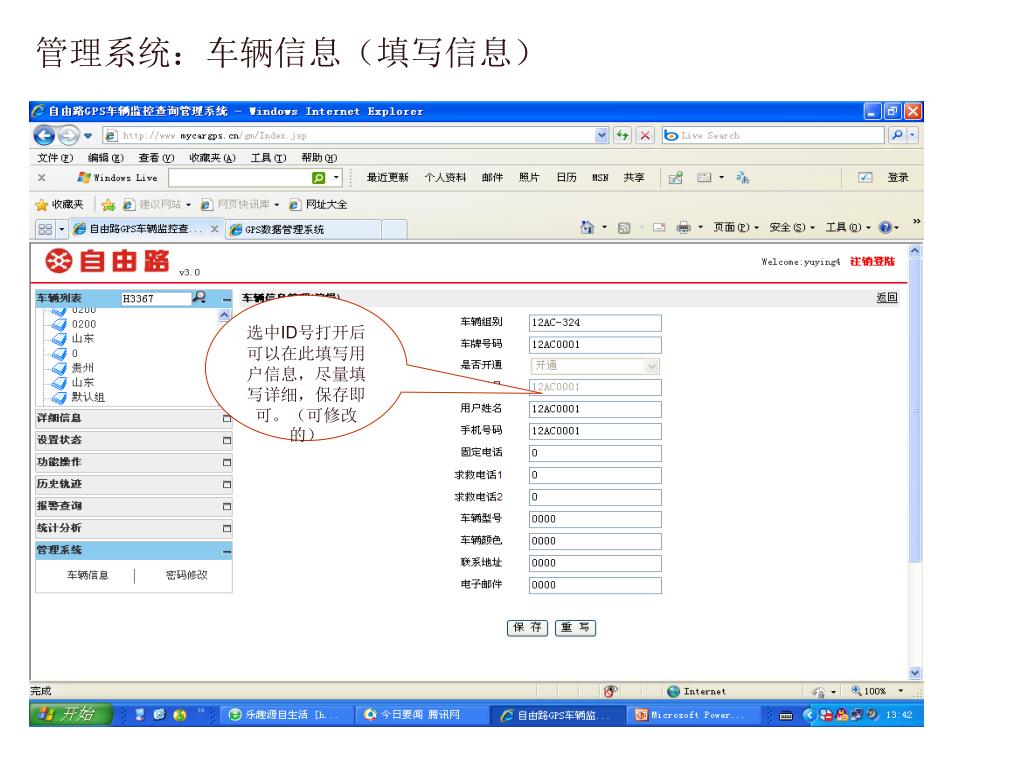Click the Windows Live green search icon
Image resolution: width=1024 pixels, height=768 pixels.
tap(319, 178)
